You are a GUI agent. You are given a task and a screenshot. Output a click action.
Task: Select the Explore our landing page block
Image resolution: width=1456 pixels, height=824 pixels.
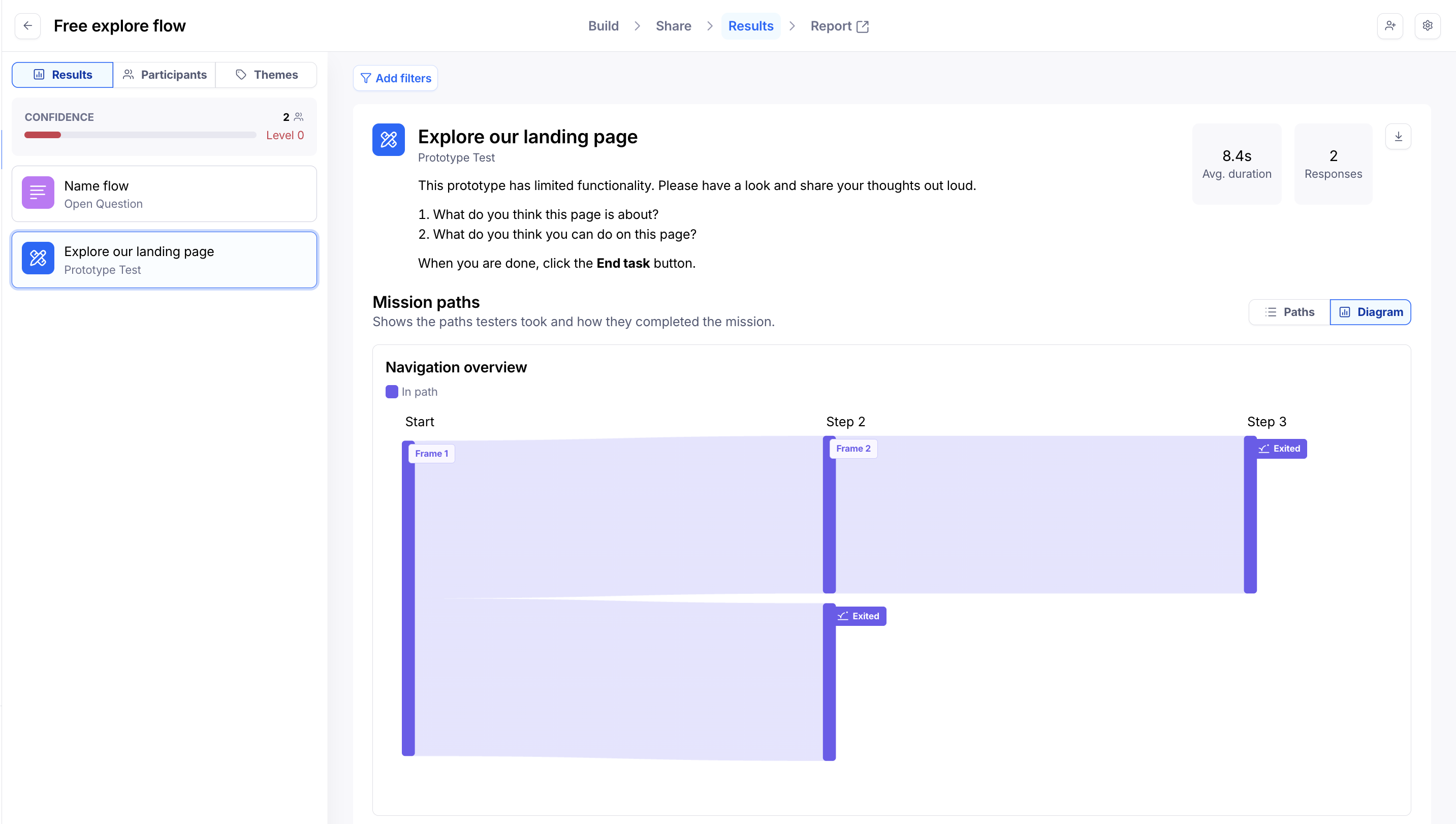(x=164, y=260)
